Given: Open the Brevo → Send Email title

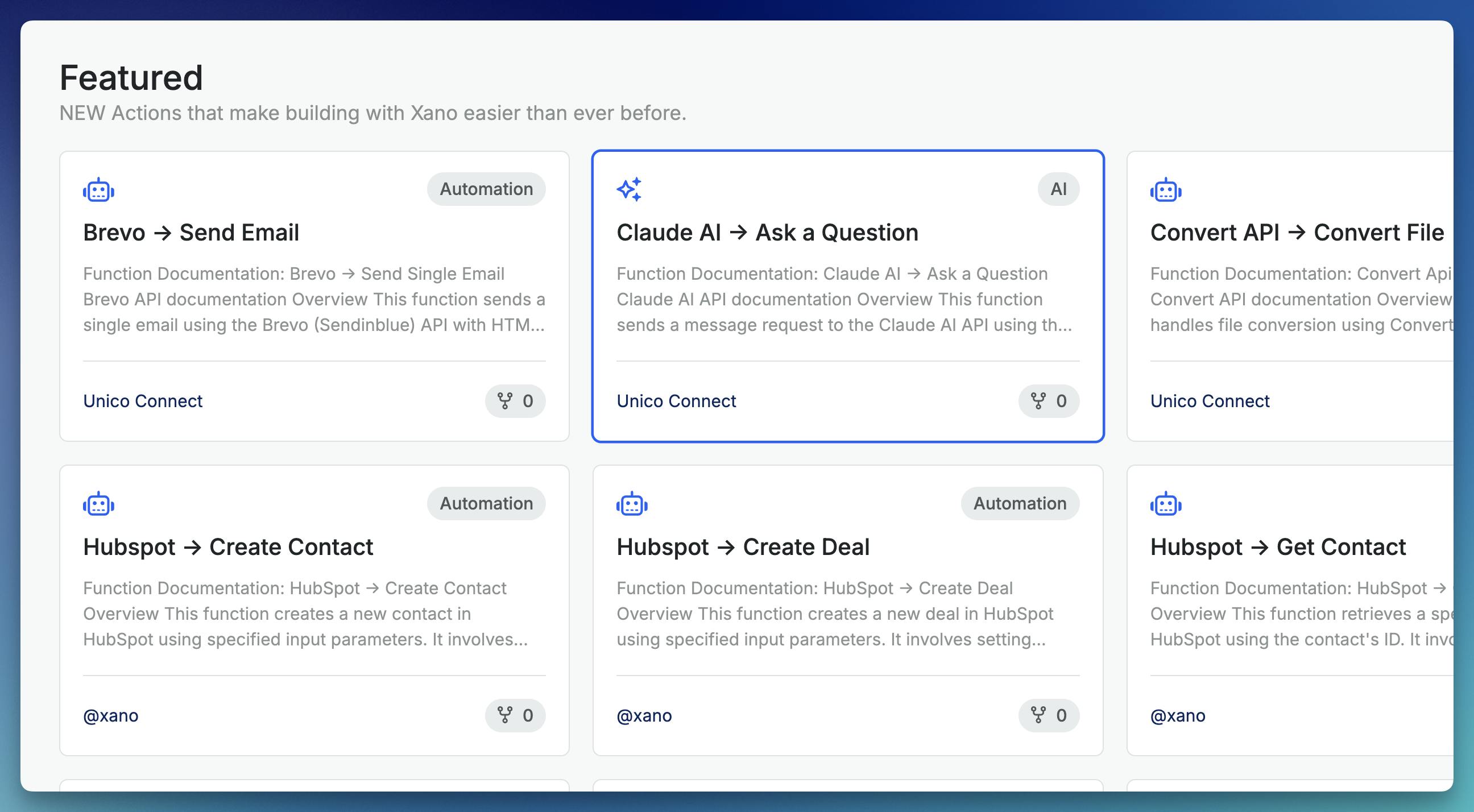Looking at the screenshot, I should (191, 233).
